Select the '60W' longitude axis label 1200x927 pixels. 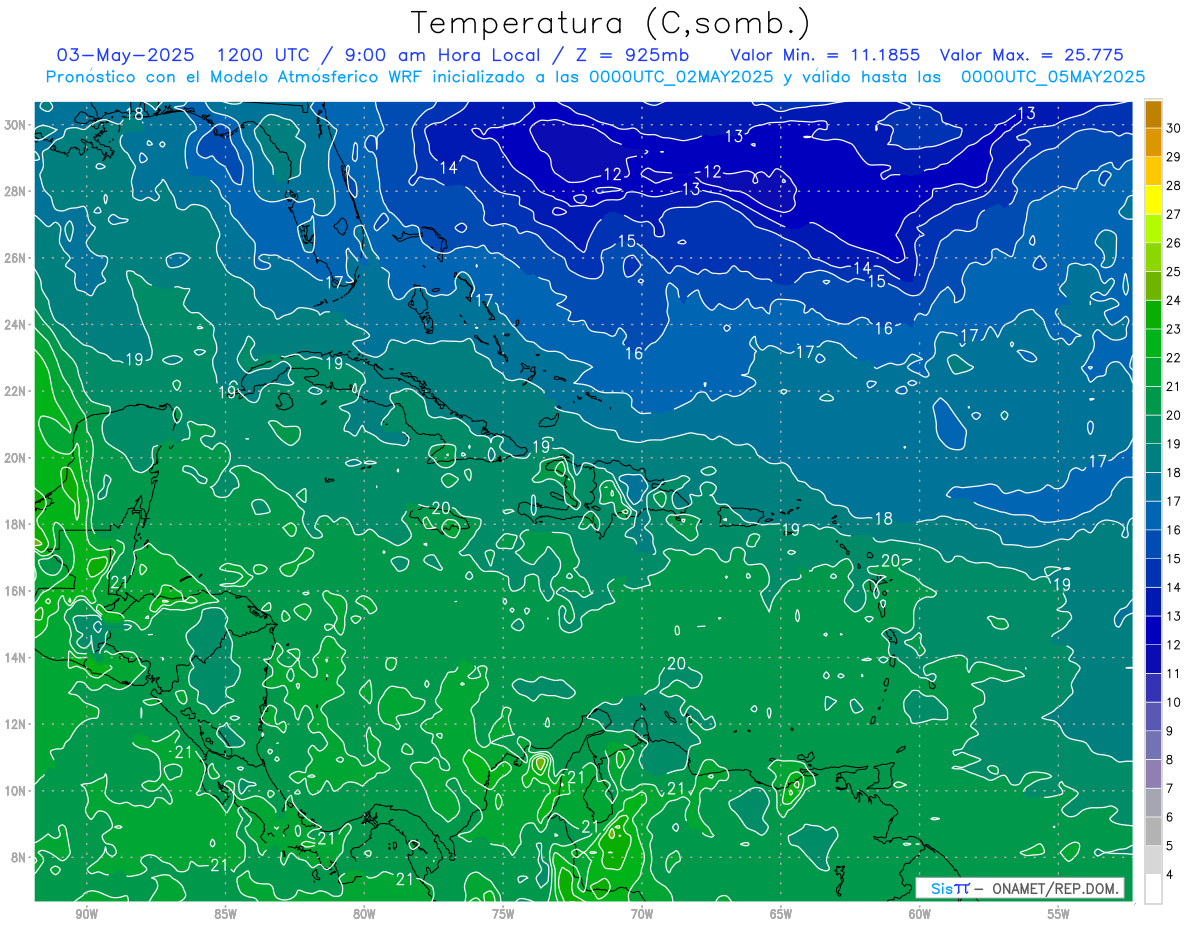[920, 914]
